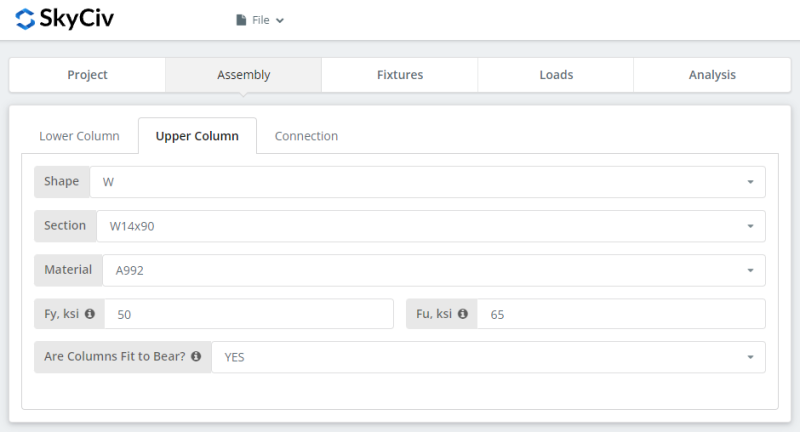Expand the Material A992 dropdown
The width and height of the screenshot is (800, 432).
433,270
